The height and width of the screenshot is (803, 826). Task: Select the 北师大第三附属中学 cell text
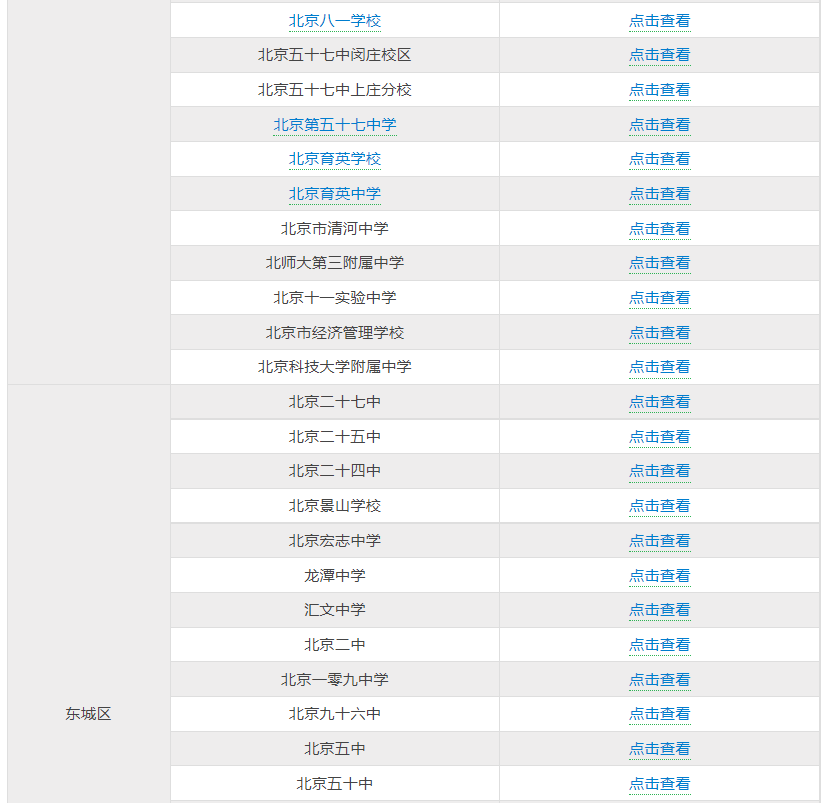pyautogui.click(x=335, y=263)
